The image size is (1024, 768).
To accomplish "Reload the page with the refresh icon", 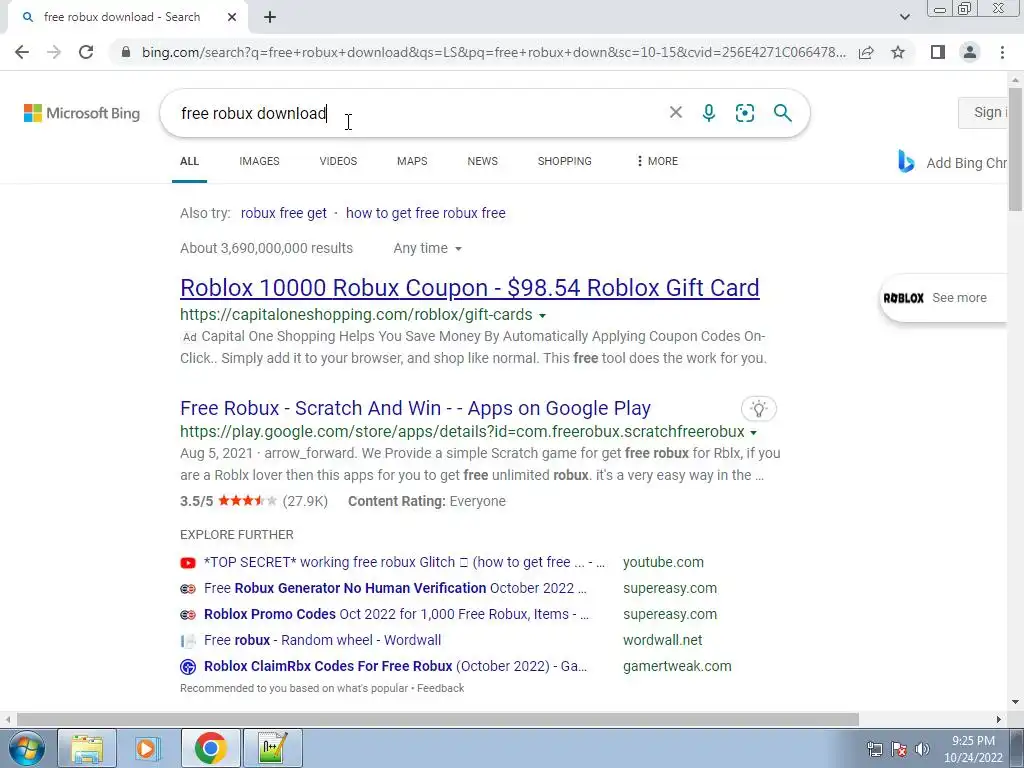I will click(x=86, y=52).
